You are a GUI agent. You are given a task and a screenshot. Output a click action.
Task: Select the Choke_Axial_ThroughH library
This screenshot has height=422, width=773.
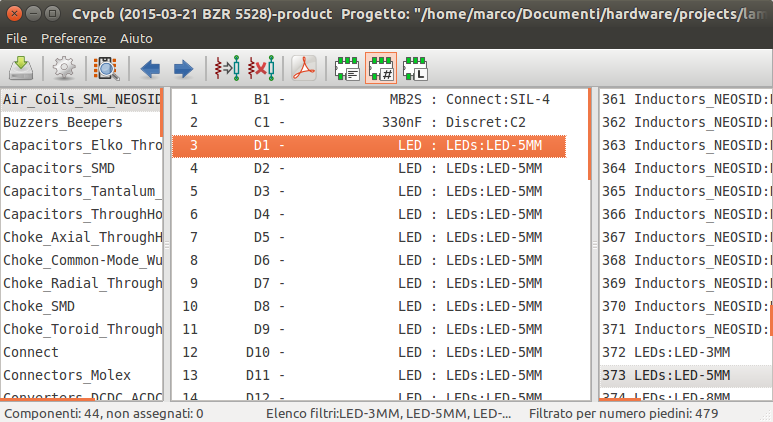click(x=81, y=237)
